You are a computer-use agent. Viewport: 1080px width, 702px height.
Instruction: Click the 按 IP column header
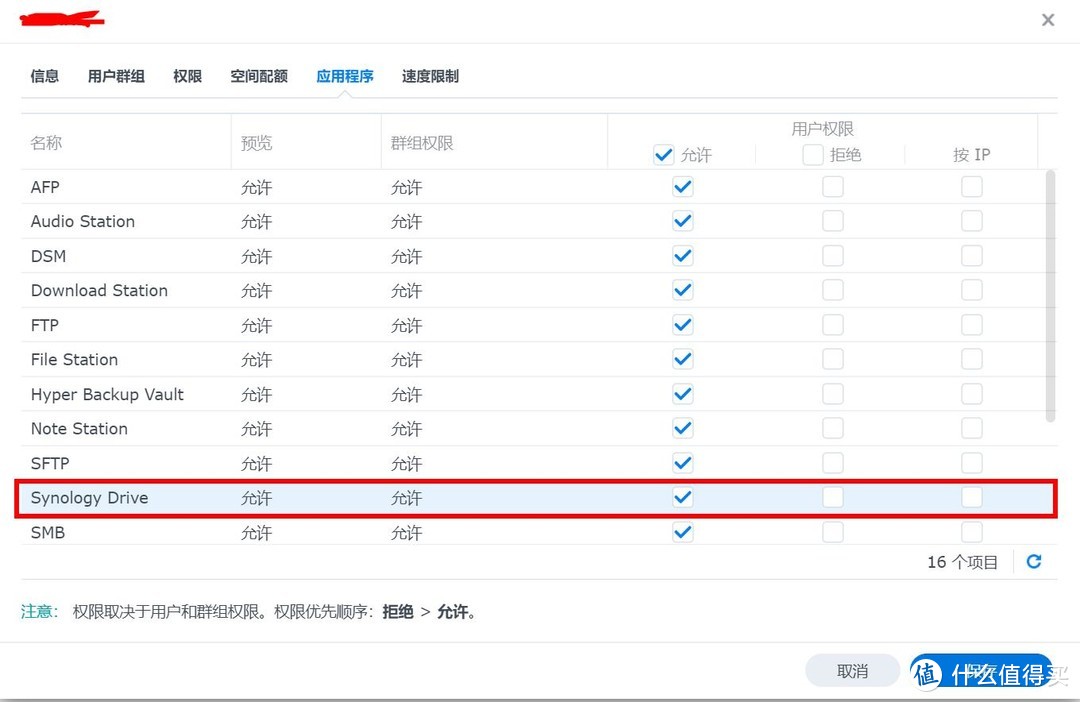971,154
